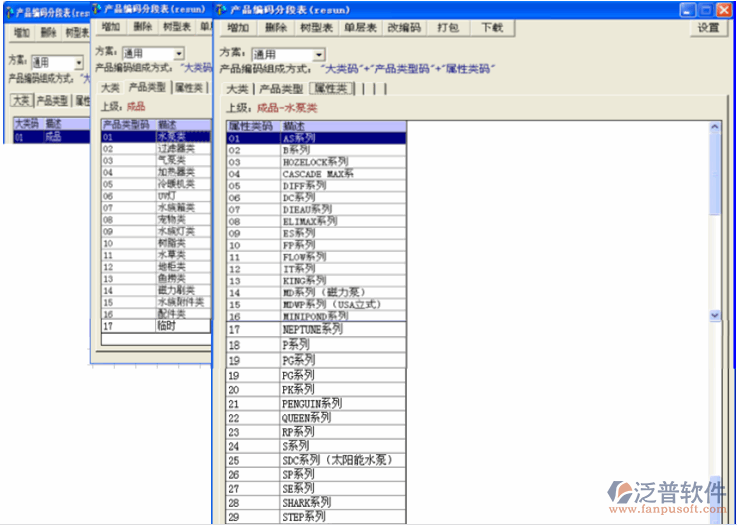Select the HOZELOCK系列 row
Image resolution: width=737 pixels, height=525 pixels.
pos(315,161)
